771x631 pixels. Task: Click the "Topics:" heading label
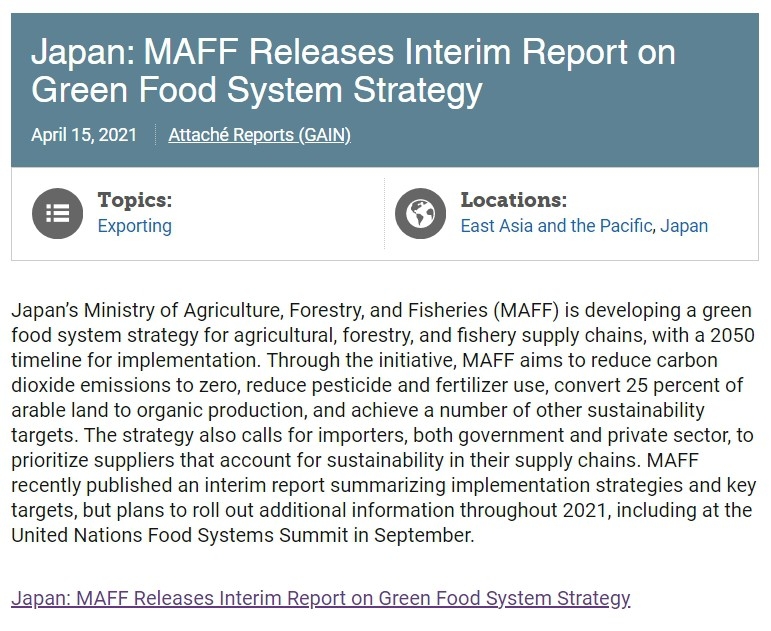(134, 200)
